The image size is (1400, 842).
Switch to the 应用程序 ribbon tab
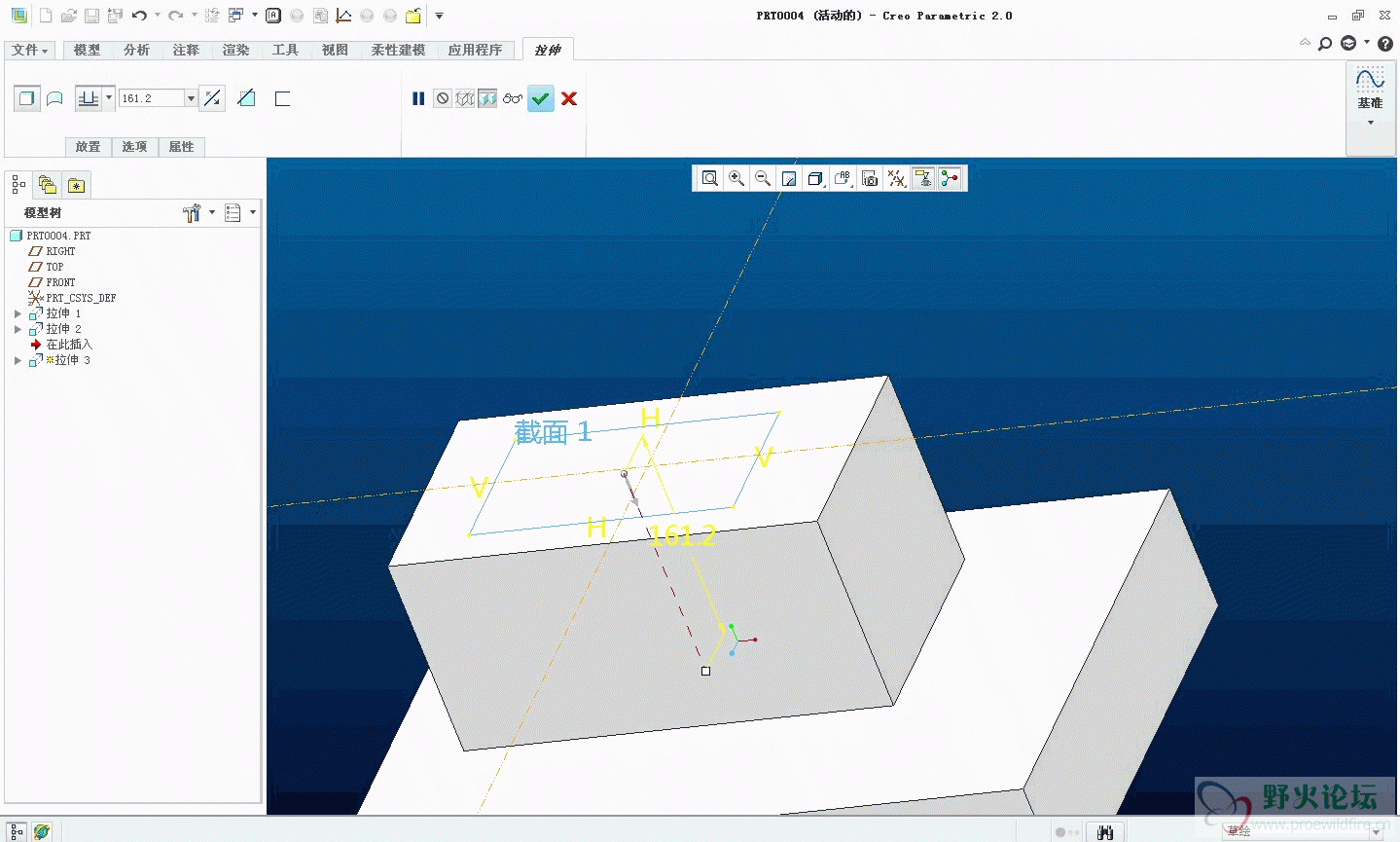[x=475, y=50]
